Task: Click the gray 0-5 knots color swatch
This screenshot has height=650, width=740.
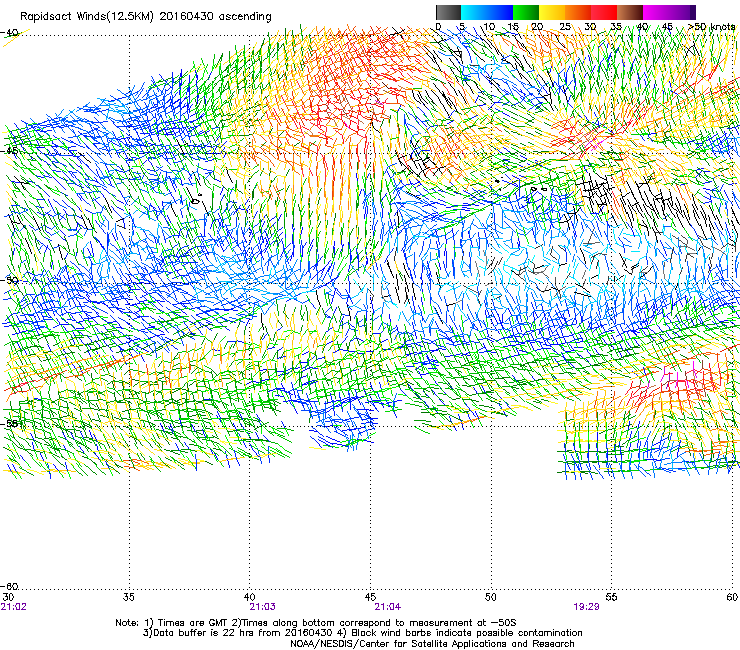Action: 448,12
